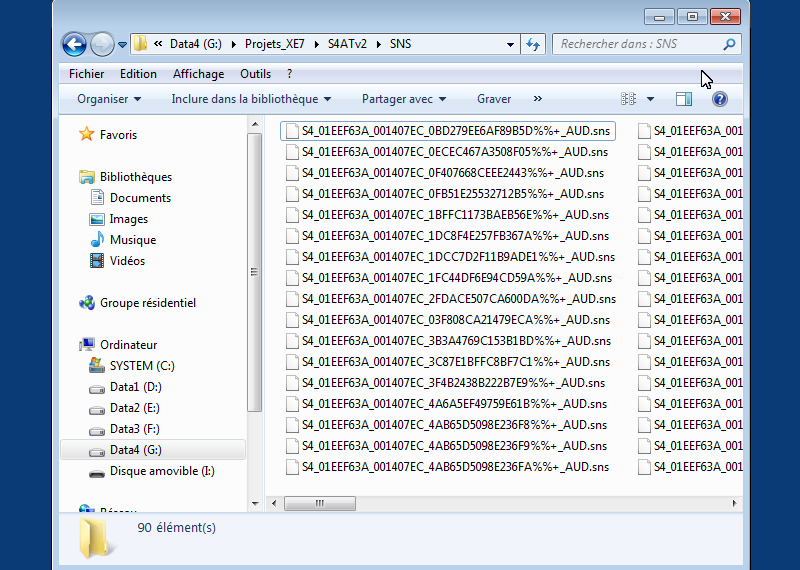The height and width of the screenshot is (570, 800).
Task: Select file ending 0BD279EE6AF89B5D%%+_AUD.sns
Action: 448,131
